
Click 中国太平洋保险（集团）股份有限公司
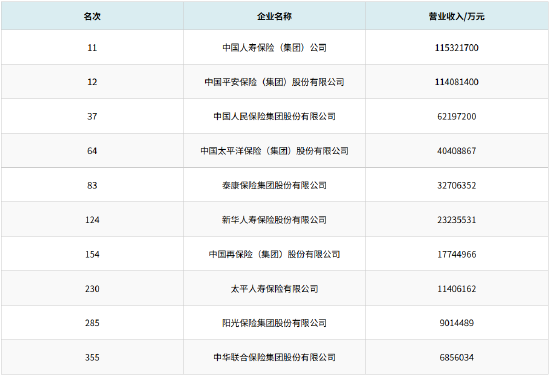click(x=274, y=150)
